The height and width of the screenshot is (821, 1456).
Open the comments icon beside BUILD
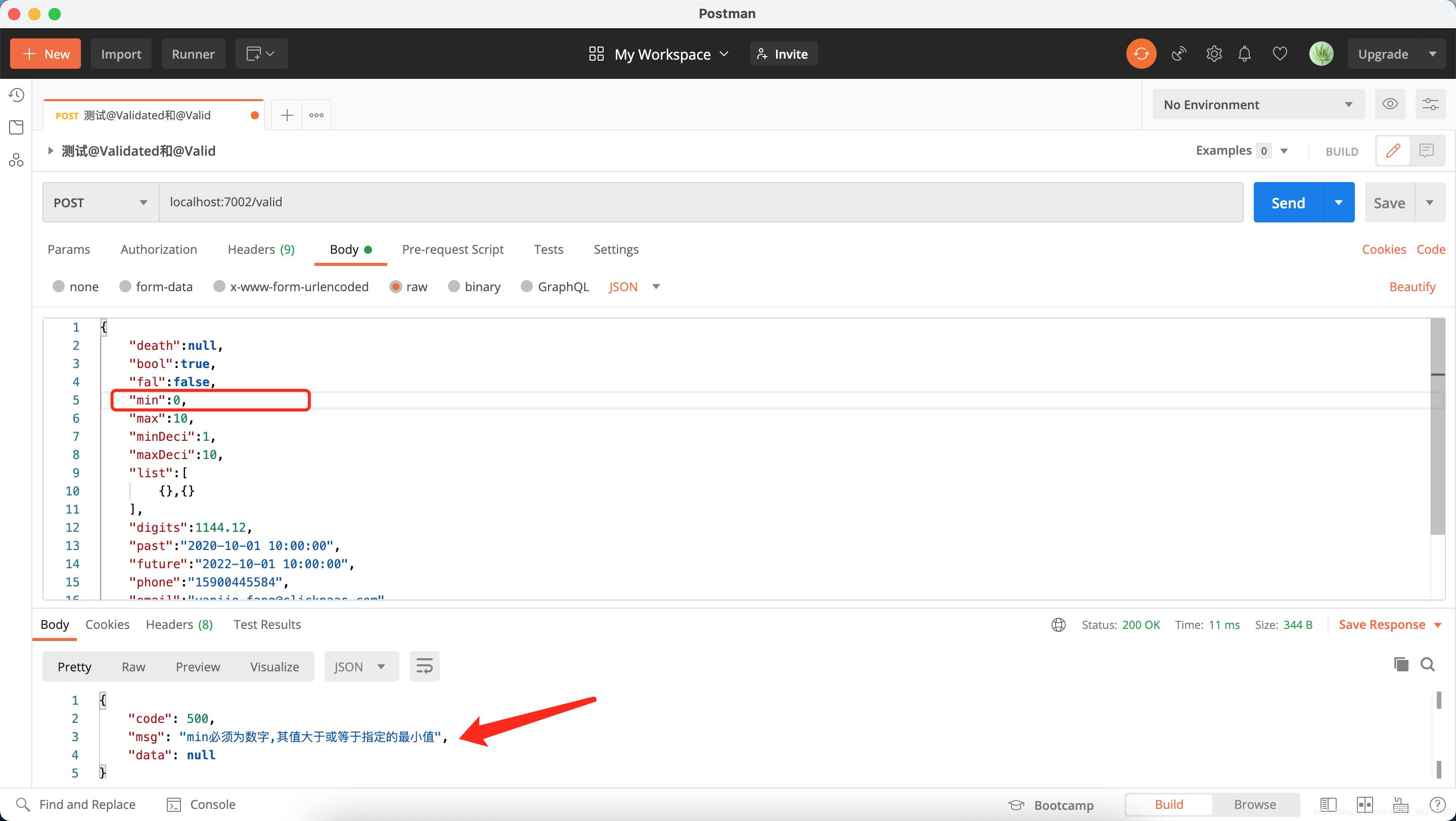point(1427,150)
